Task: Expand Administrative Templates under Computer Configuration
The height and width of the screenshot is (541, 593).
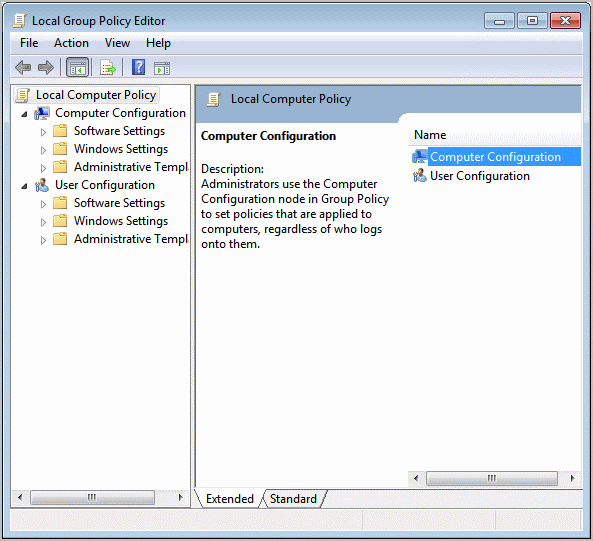Action: point(43,168)
